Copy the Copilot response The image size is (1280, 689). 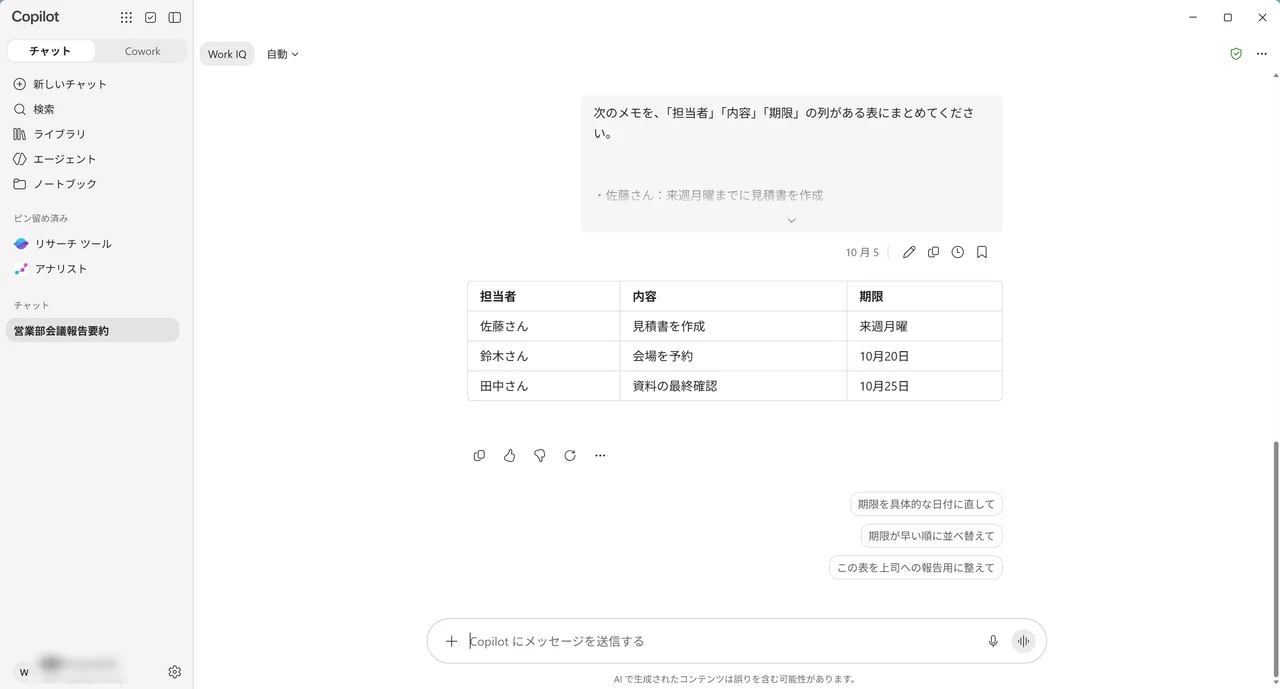(479, 455)
